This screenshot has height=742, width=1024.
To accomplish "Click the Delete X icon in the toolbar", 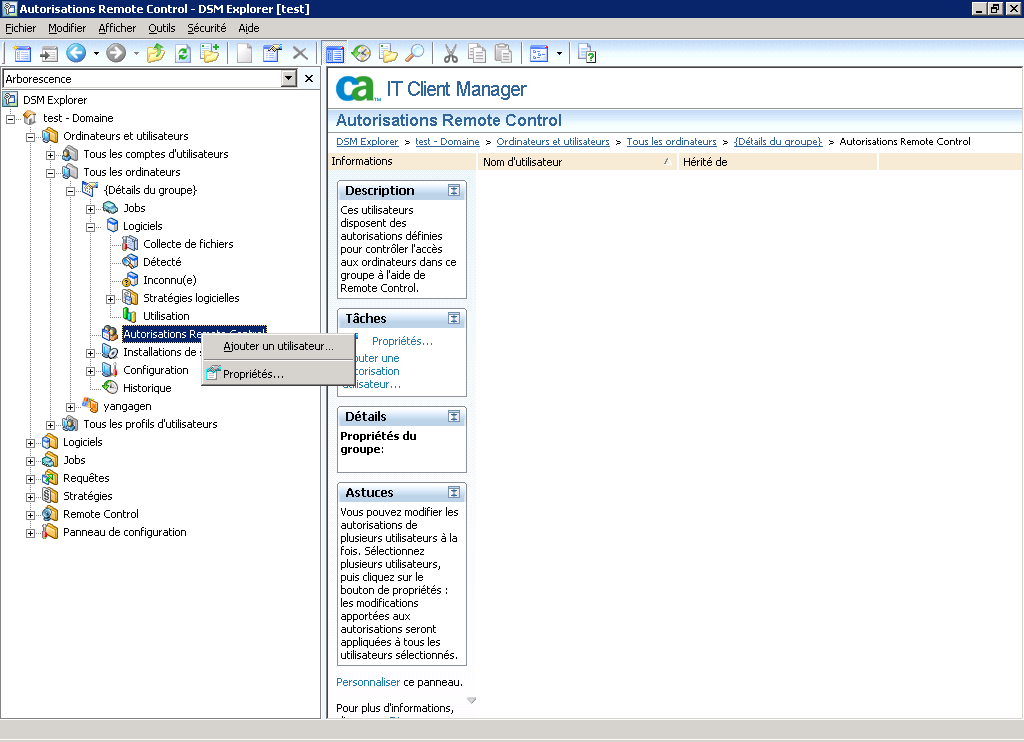I will point(298,53).
